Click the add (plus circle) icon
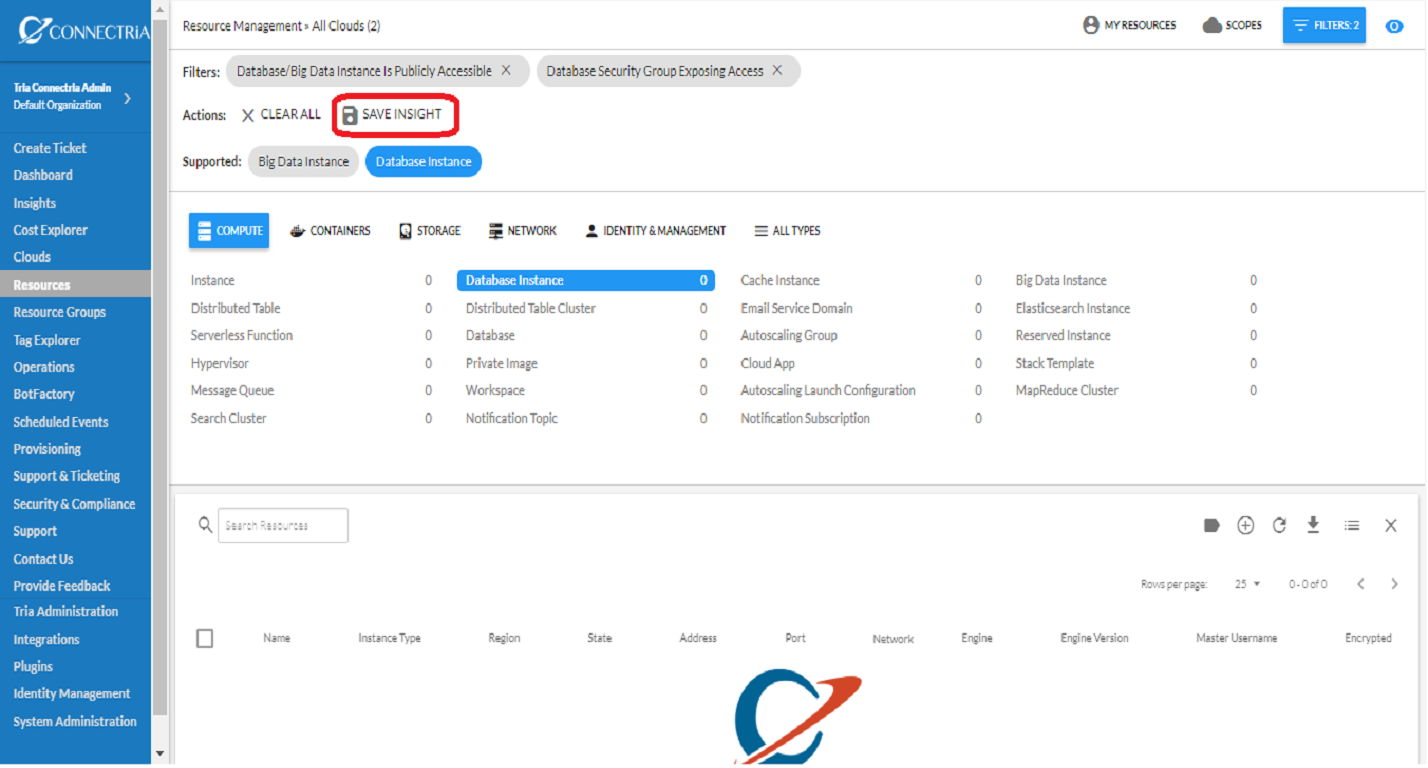The image size is (1428, 768). tap(1245, 525)
